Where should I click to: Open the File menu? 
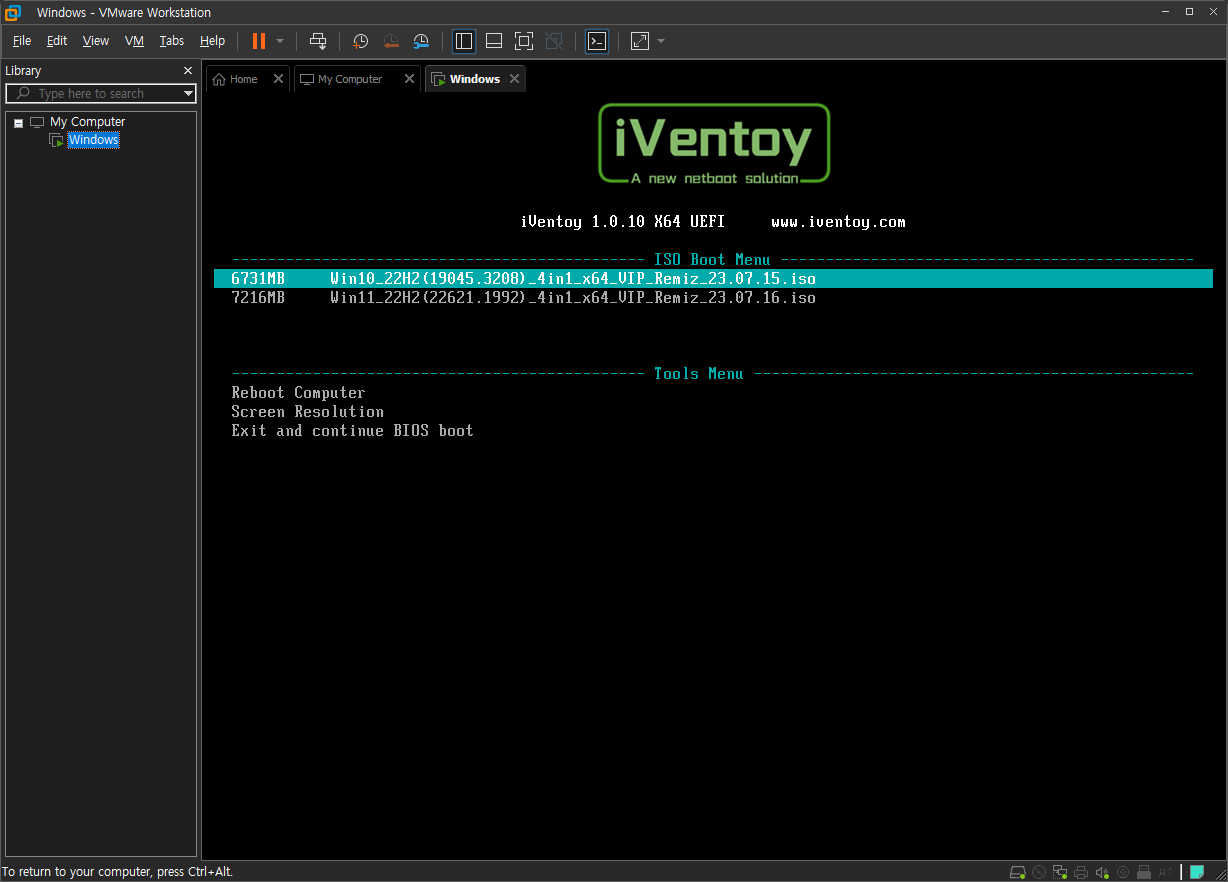(x=22, y=41)
